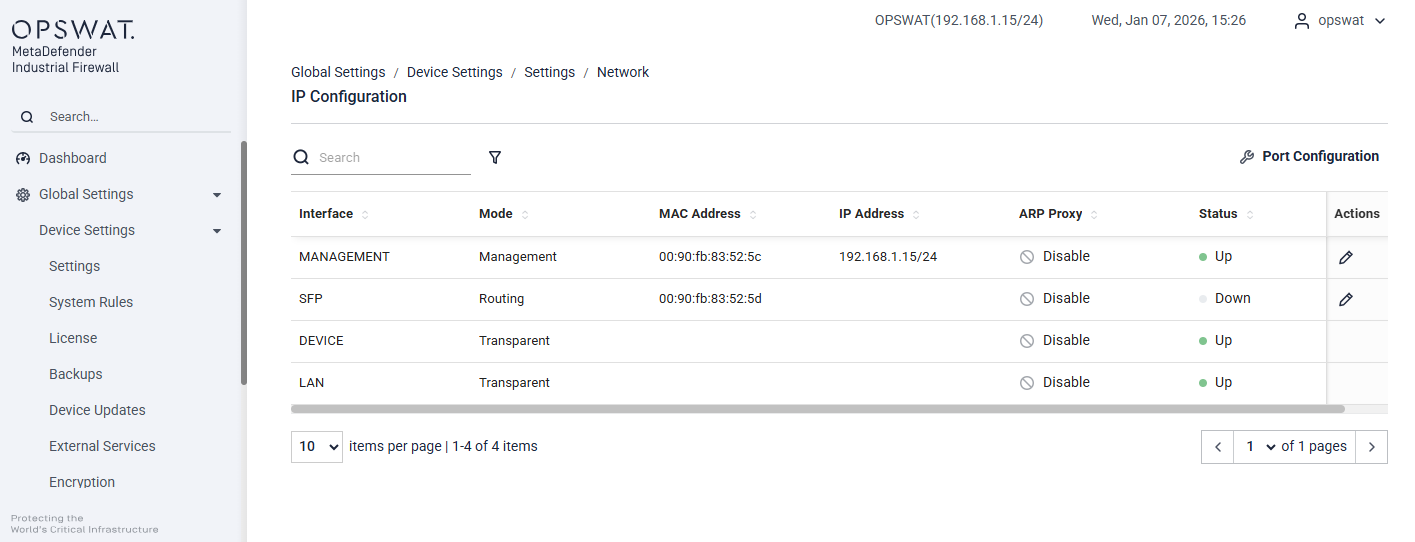This screenshot has height=542, width=1415.
Task: Open the items per page dropdown
Action: point(317,447)
